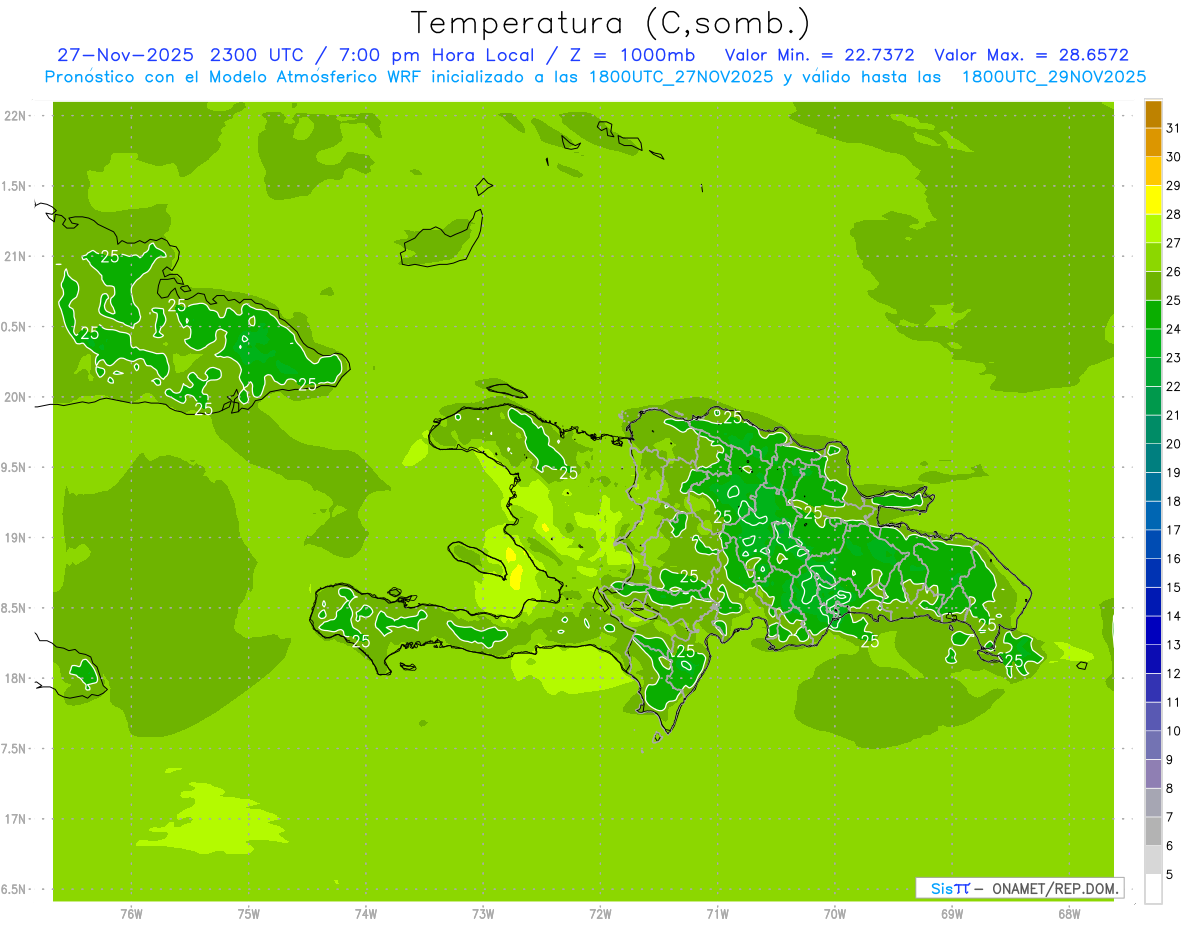Screen dimensions: 1200x927
Task: Click the '1800UTC_27NOV2025' initialization time
Action: 679,77
